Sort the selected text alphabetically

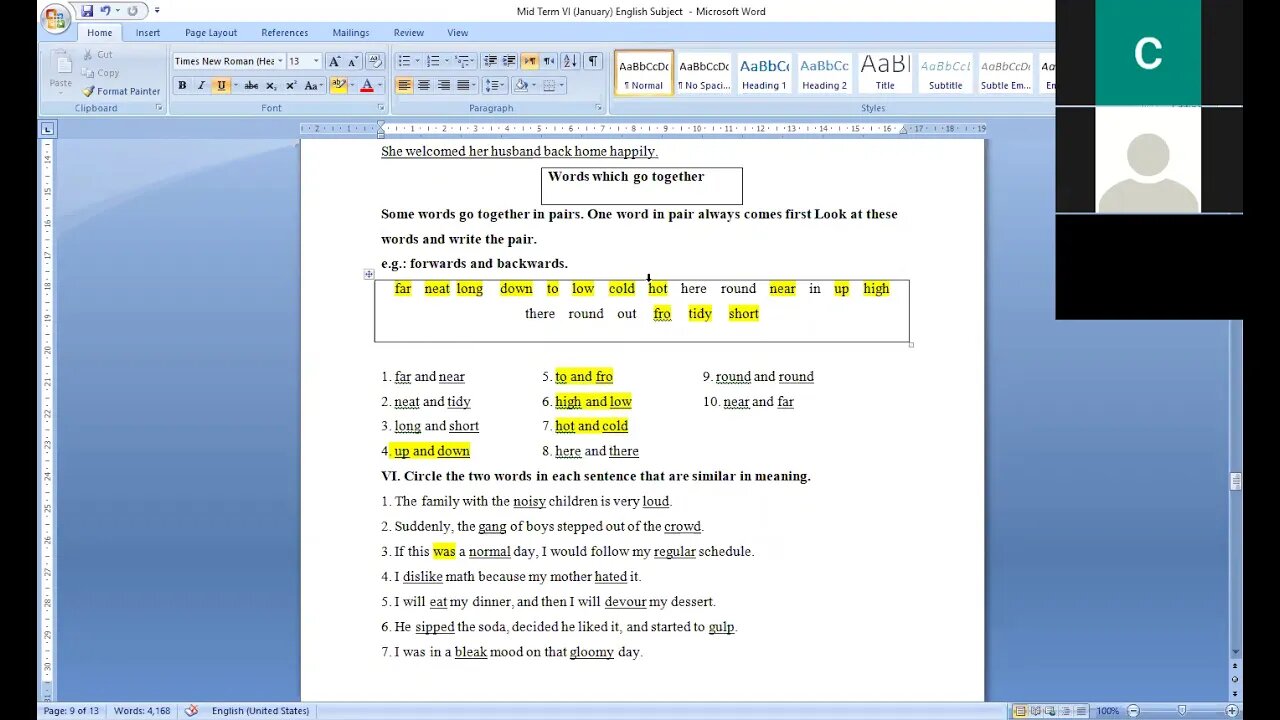[570, 61]
